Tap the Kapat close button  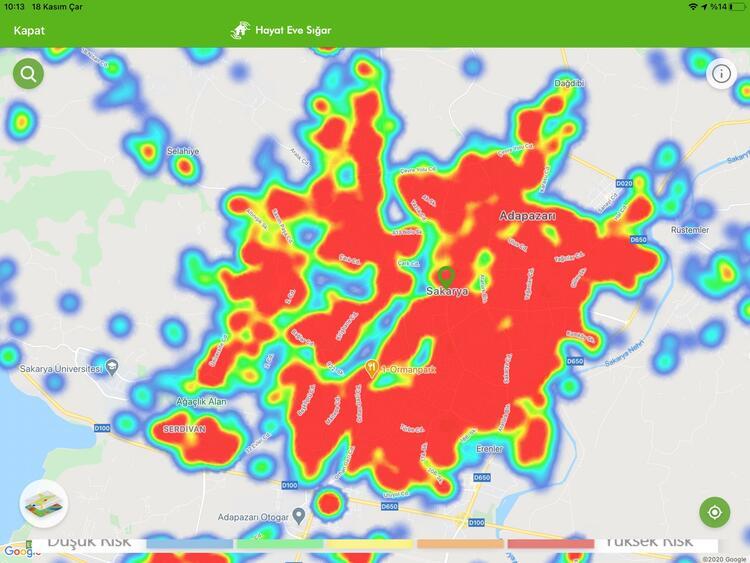[29, 30]
